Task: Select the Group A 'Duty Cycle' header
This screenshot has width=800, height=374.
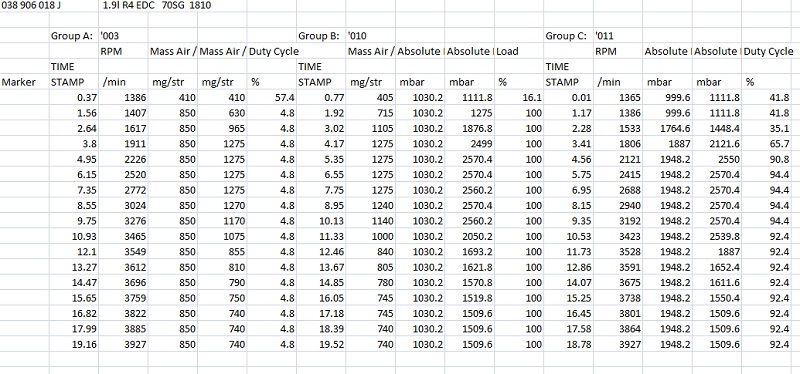Action: [x=271, y=52]
